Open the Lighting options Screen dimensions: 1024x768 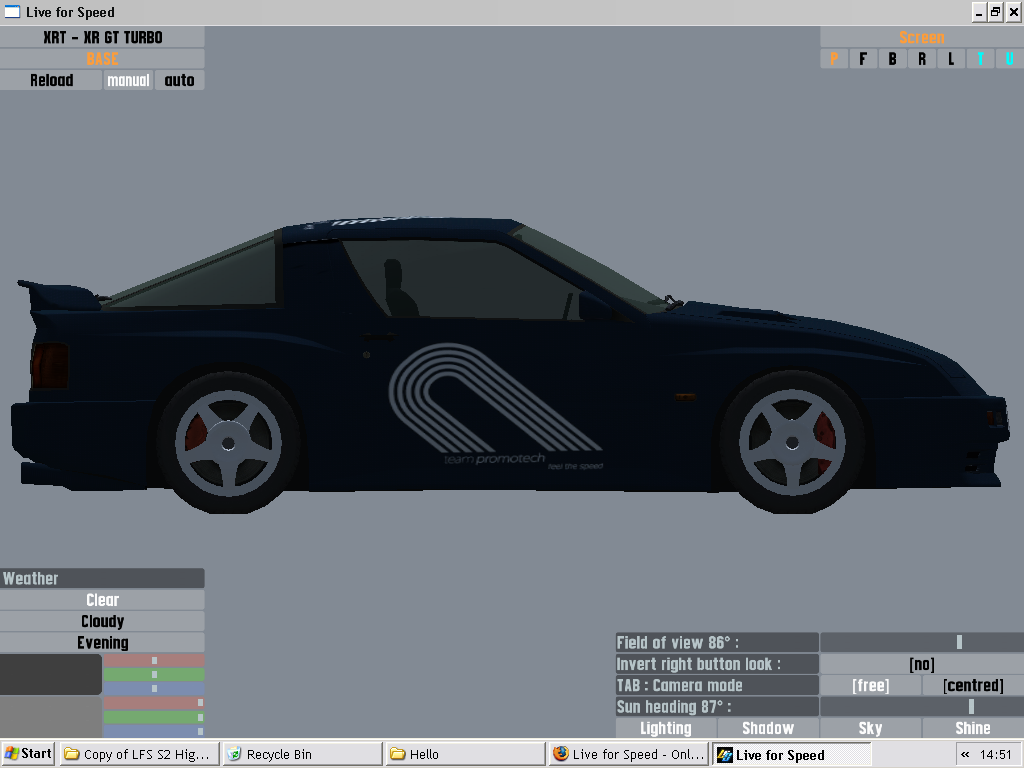666,728
